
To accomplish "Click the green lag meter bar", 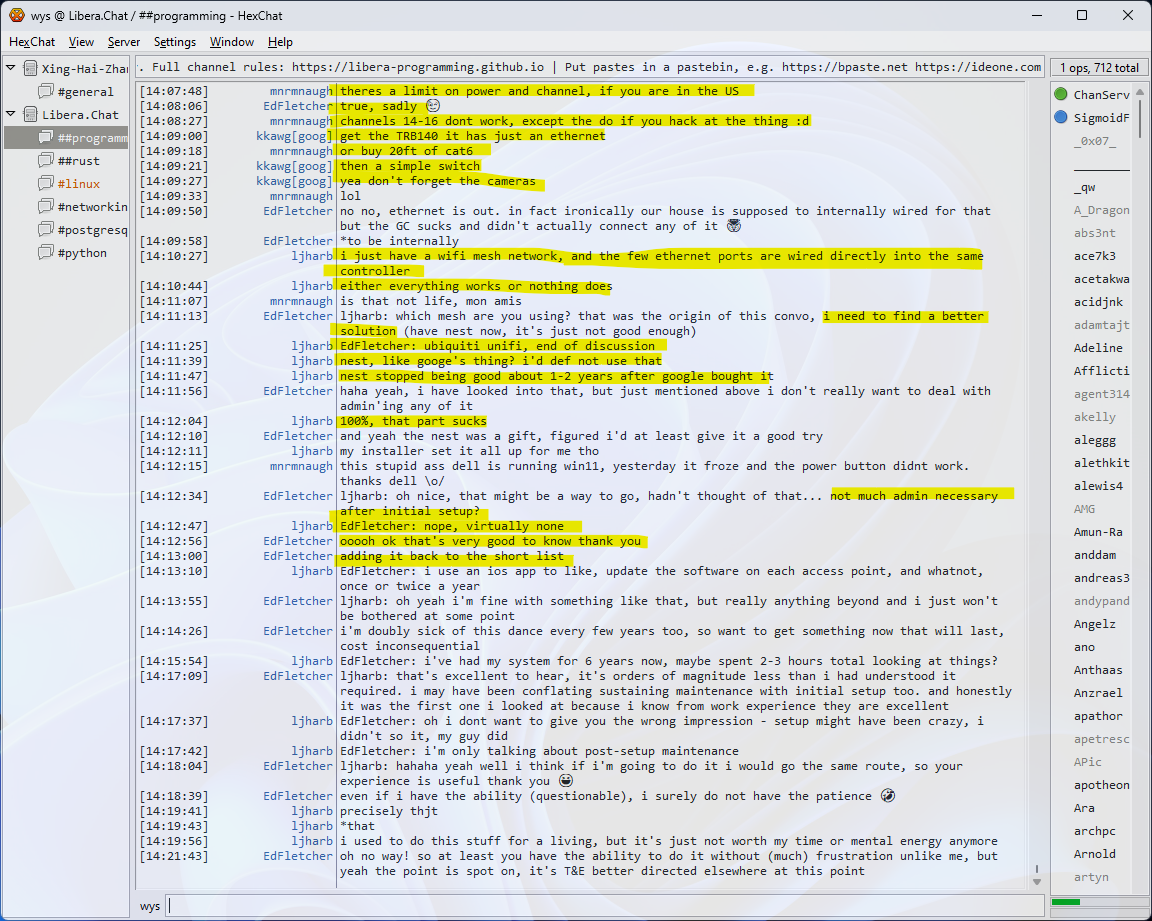I will point(1066,902).
